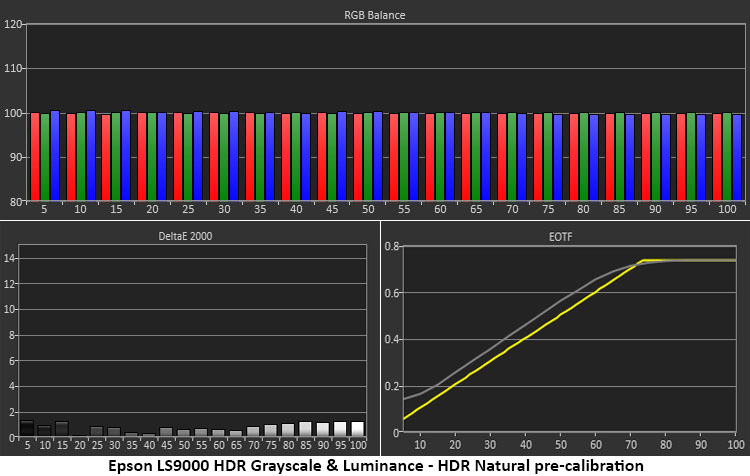Click the DeltaE bar at 15
The image size is (750, 476).
click(x=62, y=429)
